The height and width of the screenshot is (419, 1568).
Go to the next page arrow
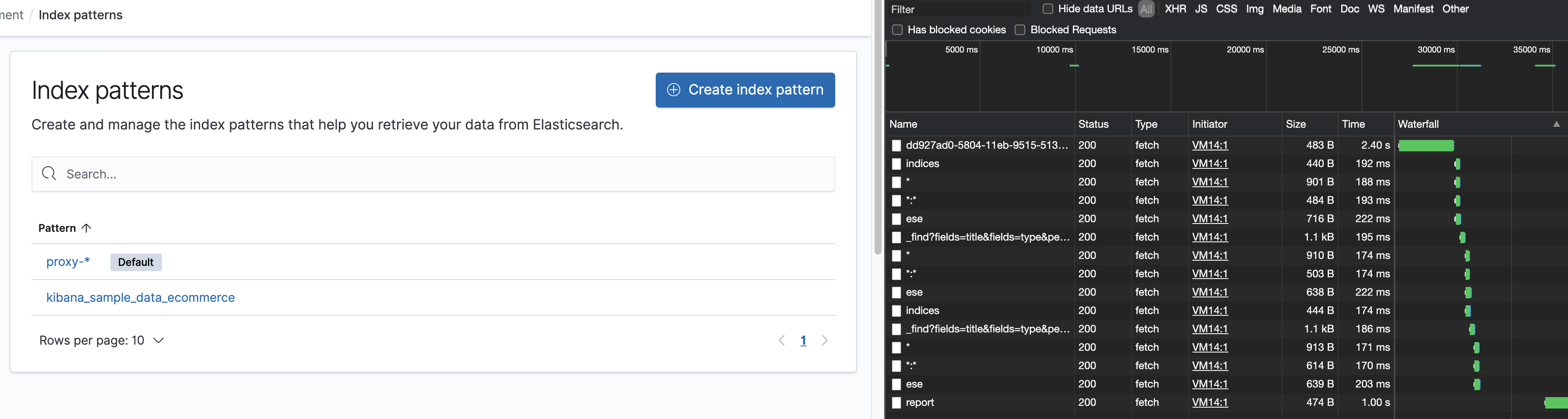click(825, 341)
